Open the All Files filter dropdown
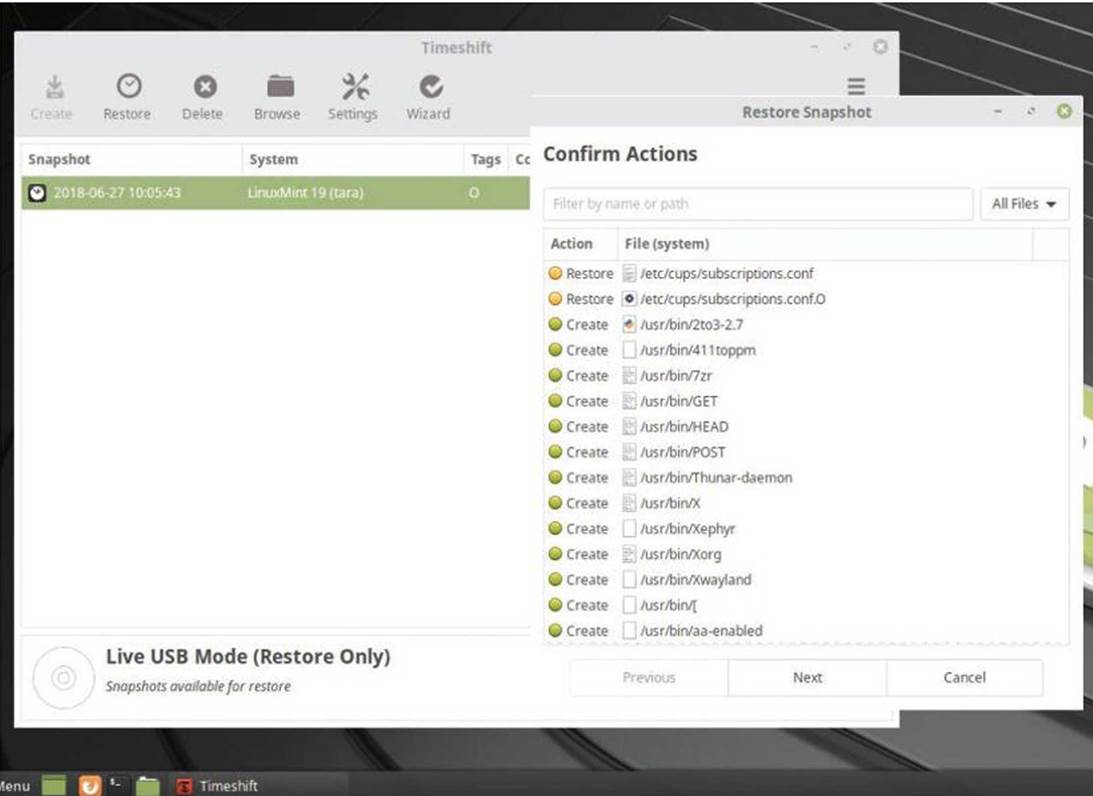This screenshot has height=796, width=1093. pos(1024,204)
